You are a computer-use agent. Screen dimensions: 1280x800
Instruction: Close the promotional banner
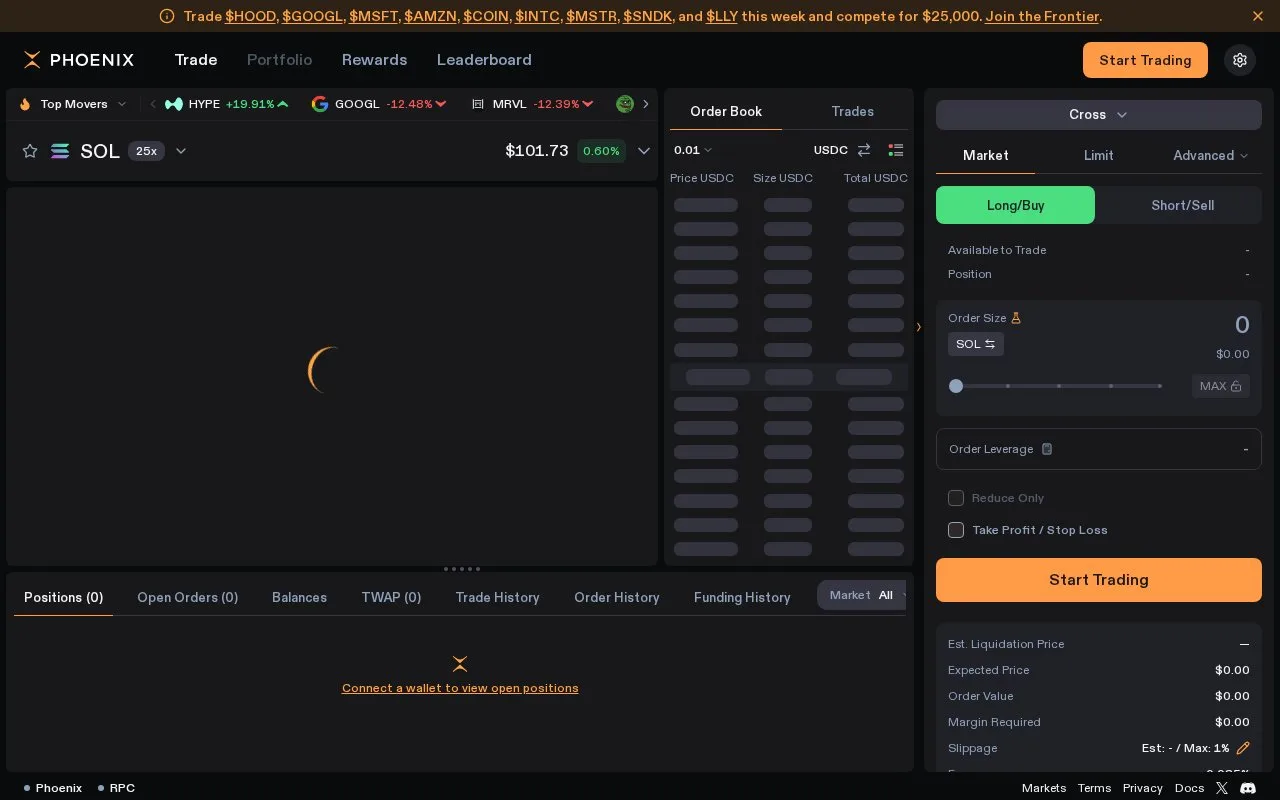1258,16
